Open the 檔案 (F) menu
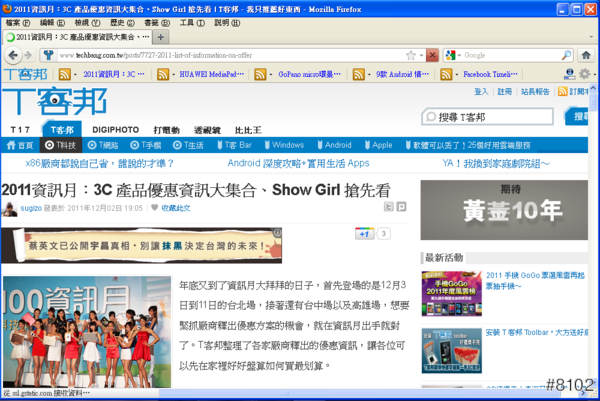This screenshot has width=600, height=401. point(18,23)
